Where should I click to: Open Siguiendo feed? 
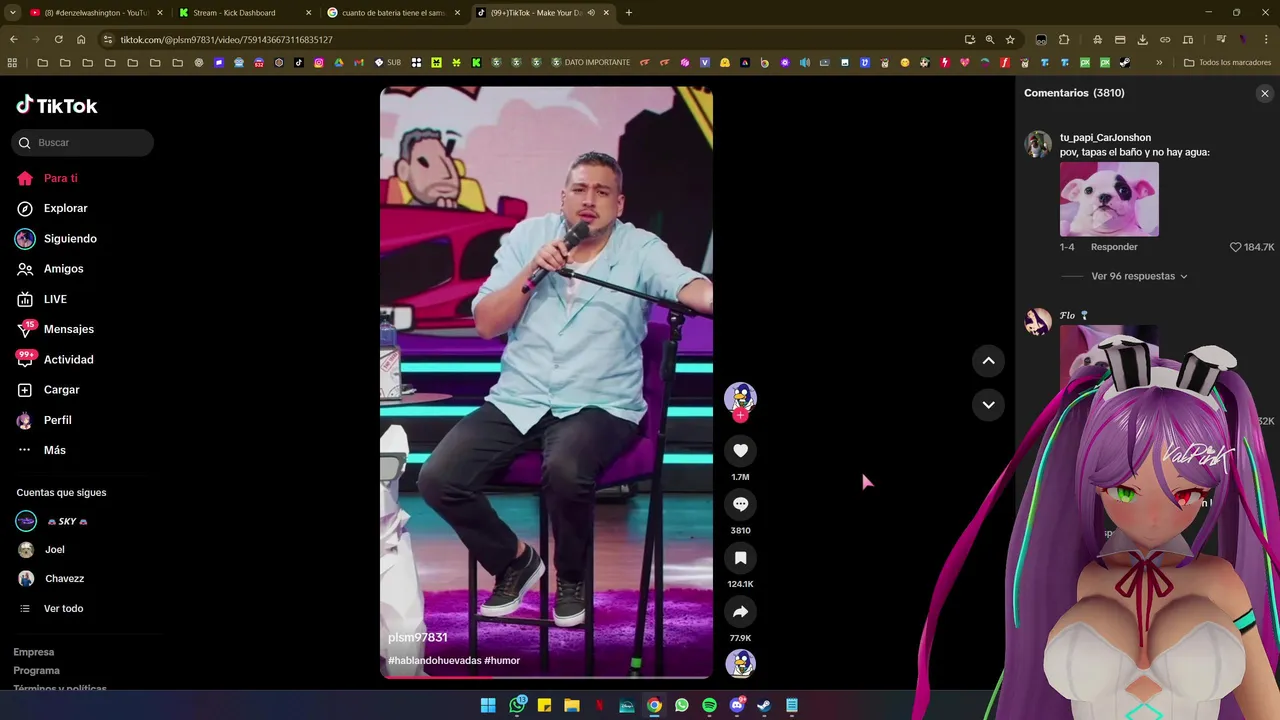coord(70,239)
